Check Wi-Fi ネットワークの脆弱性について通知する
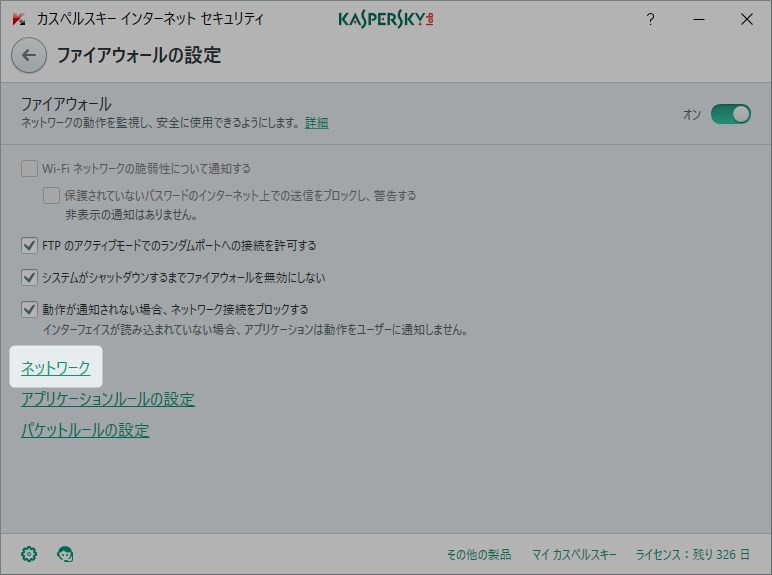The height and width of the screenshot is (575, 772). 30,168
